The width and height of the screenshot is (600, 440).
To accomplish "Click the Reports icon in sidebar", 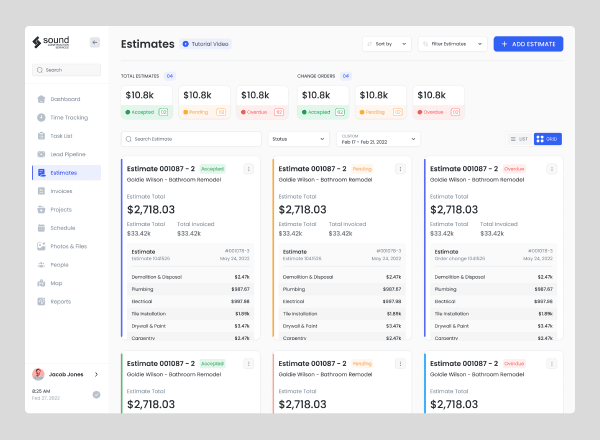I will pyautogui.click(x=41, y=301).
